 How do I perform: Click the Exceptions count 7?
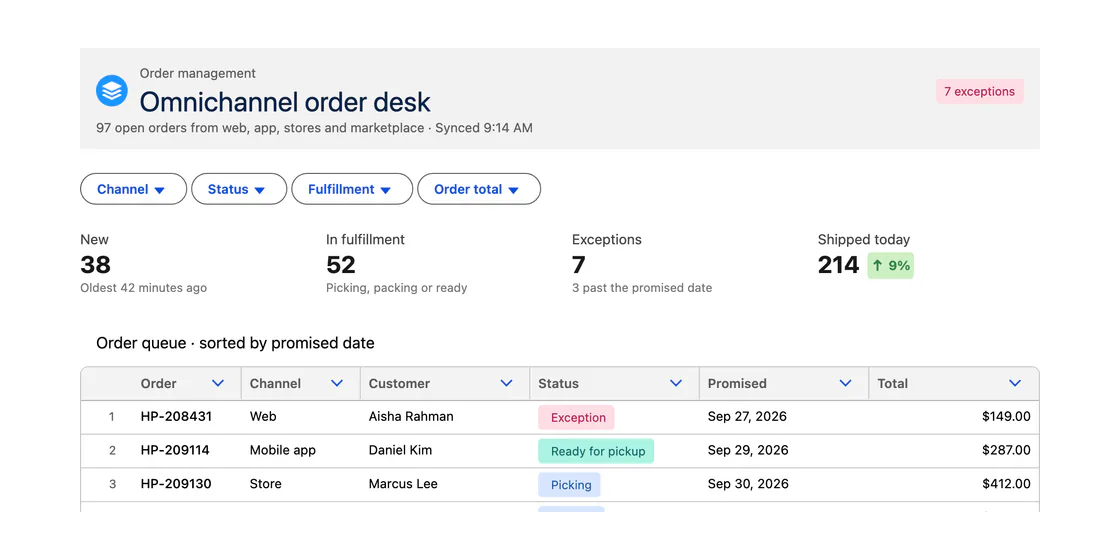coord(579,265)
